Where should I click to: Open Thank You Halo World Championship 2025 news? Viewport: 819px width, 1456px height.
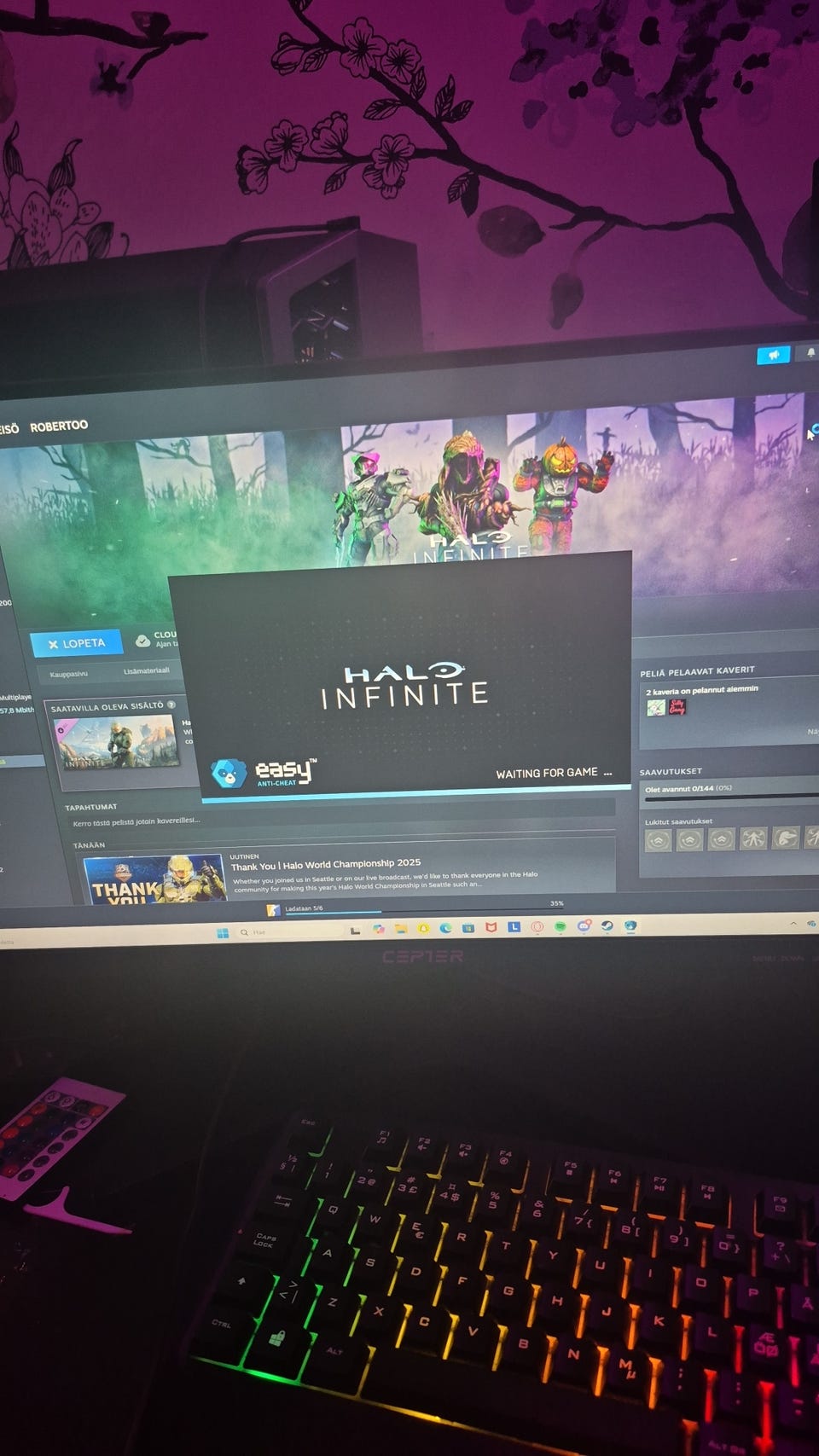click(x=326, y=864)
